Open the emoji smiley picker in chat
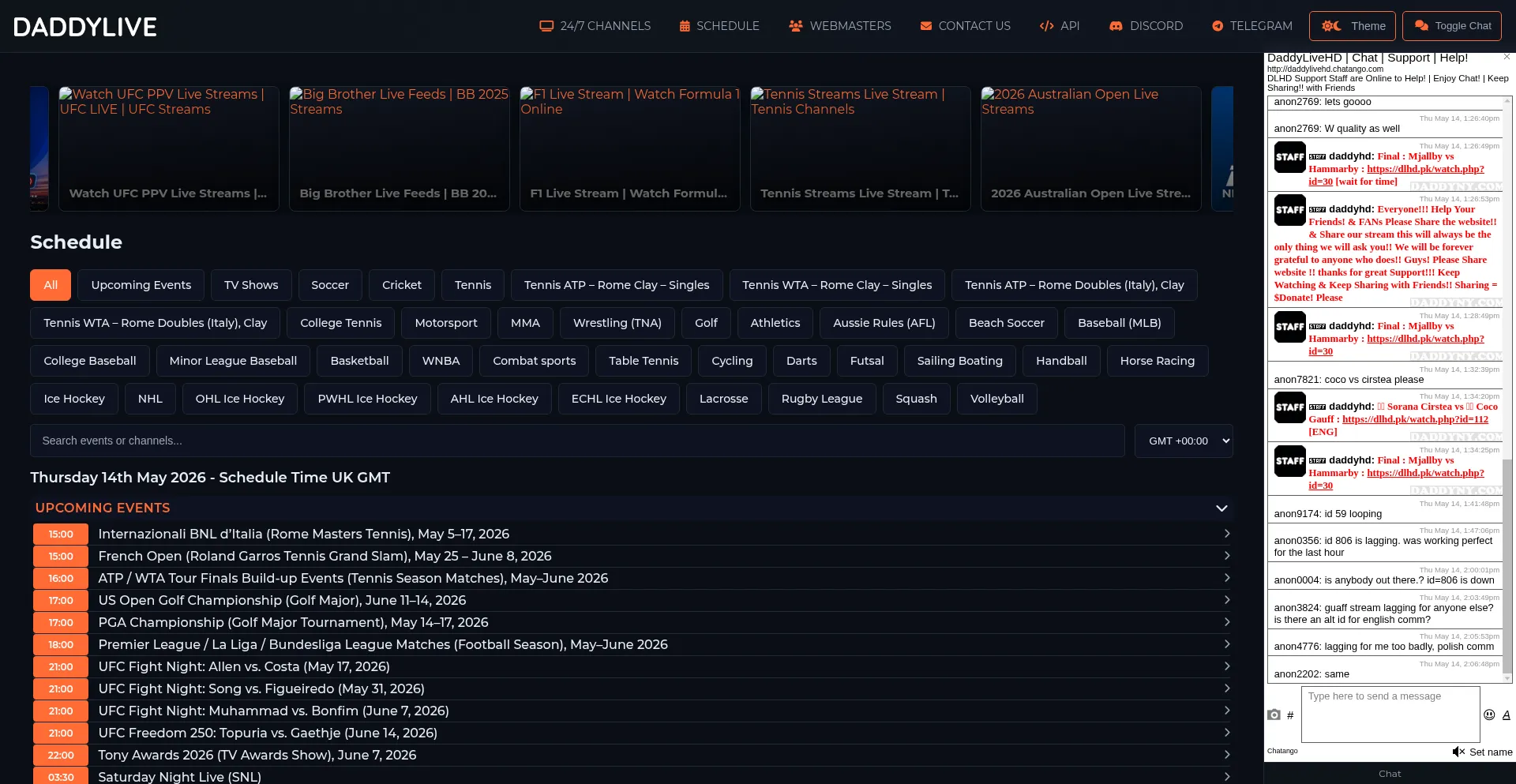The width and height of the screenshot is (1516, 784). 1489,715
